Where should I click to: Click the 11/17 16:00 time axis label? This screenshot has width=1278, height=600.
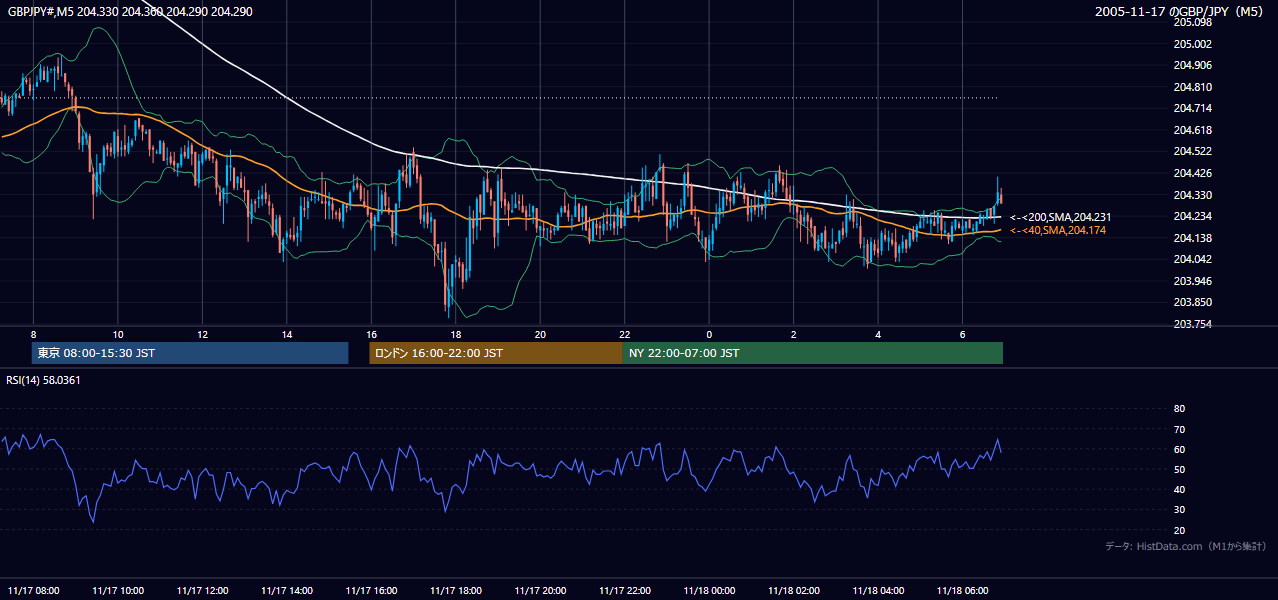[371, 591]
